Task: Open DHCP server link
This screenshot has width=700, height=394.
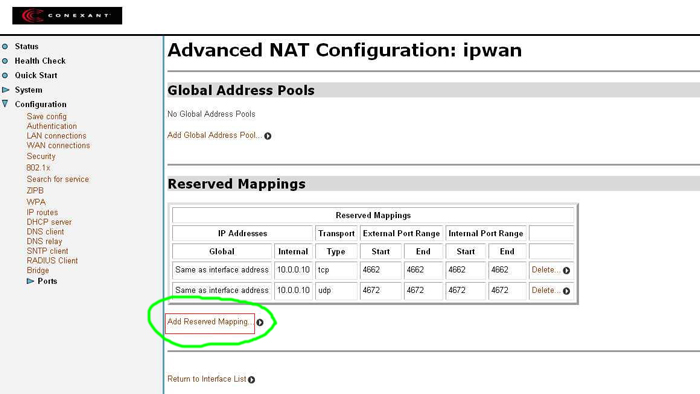Action: [x=49, y=222]
